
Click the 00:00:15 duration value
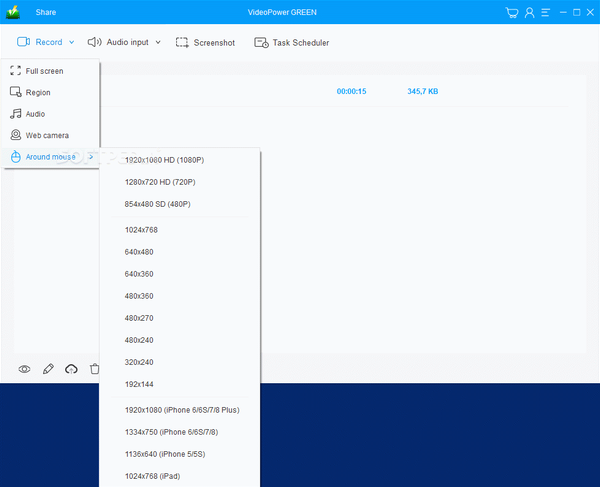[351, 91]
